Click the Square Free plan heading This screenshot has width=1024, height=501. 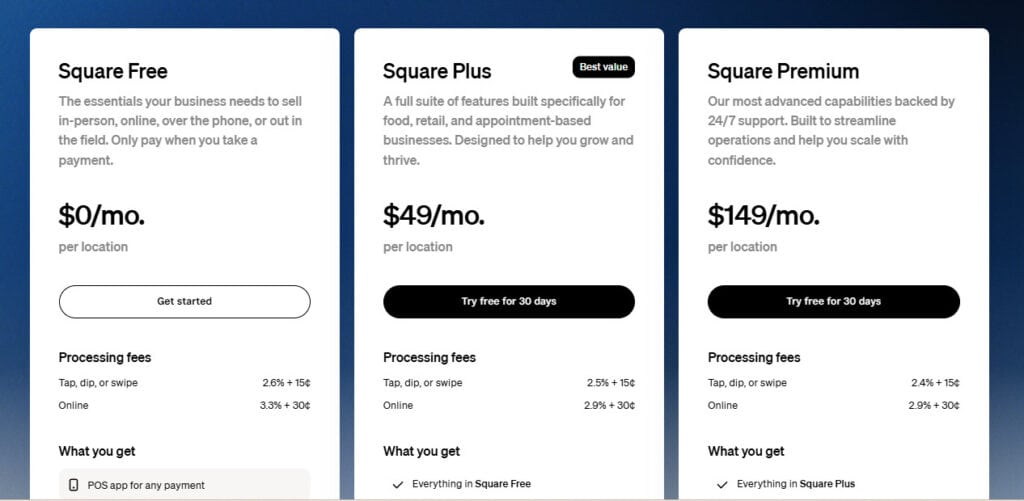point(113,71)
